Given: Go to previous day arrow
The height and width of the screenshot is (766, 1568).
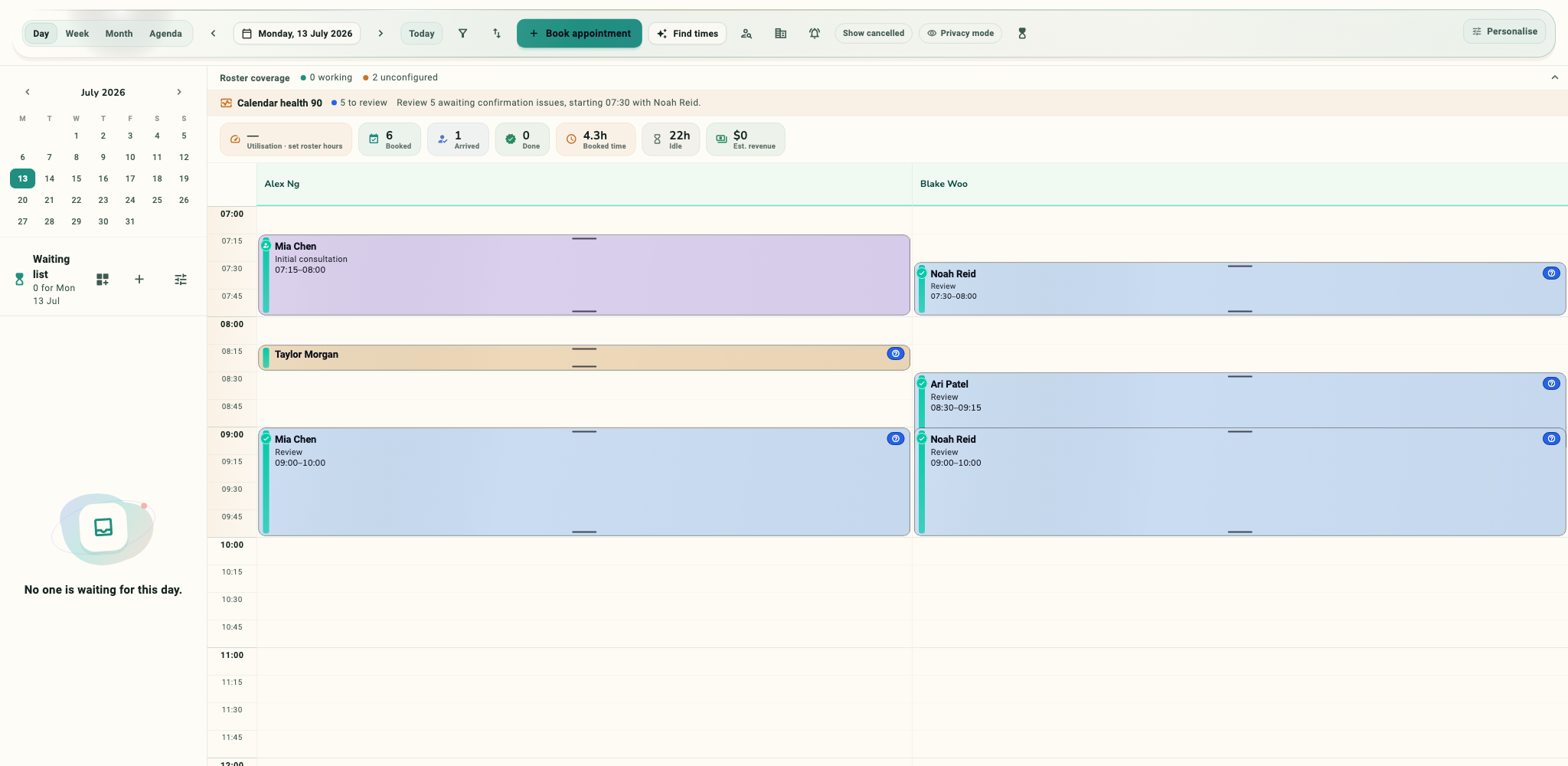Looking at the screenshot, I should [x=213, y=34].
